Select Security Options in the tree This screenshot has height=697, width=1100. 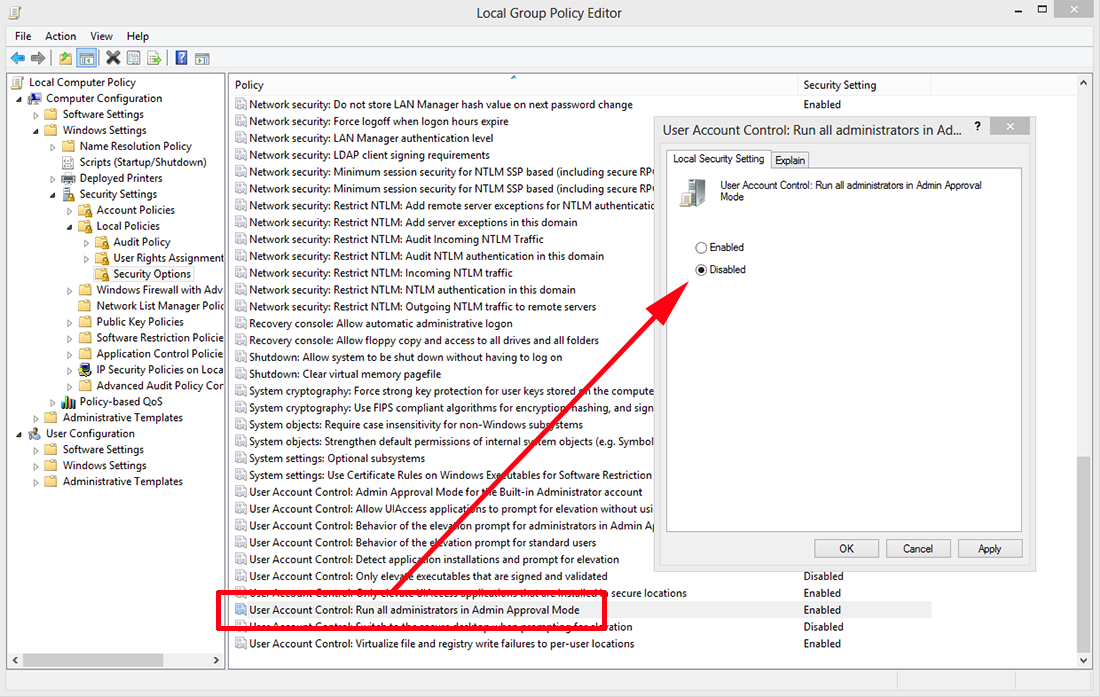click(152, 274)
